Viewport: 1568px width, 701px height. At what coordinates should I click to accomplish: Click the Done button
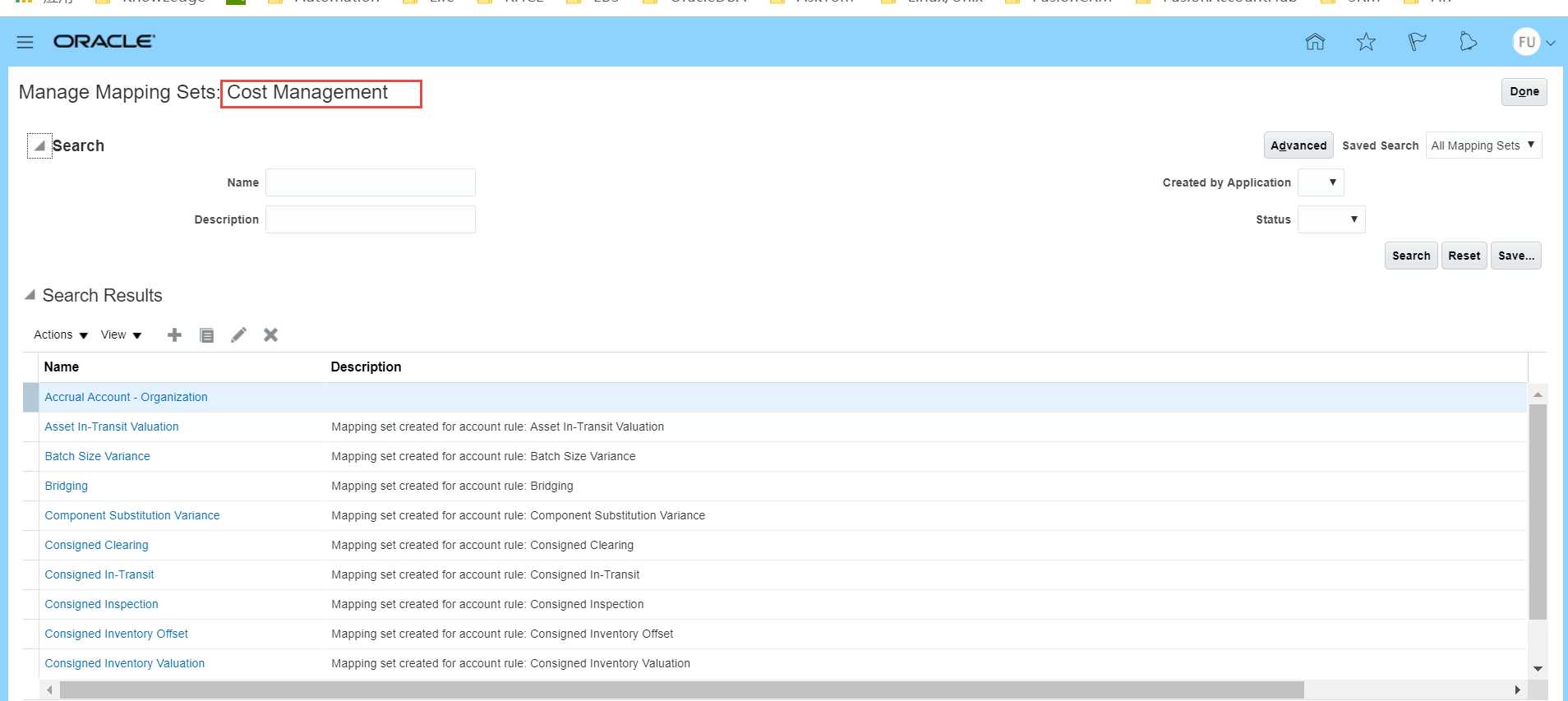coord(1524,92)
